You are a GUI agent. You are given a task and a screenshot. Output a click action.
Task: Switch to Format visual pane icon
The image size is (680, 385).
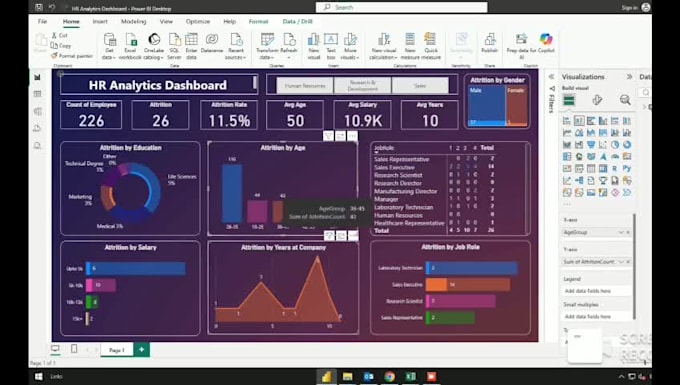pyautogui.click(x=597, y=100)
